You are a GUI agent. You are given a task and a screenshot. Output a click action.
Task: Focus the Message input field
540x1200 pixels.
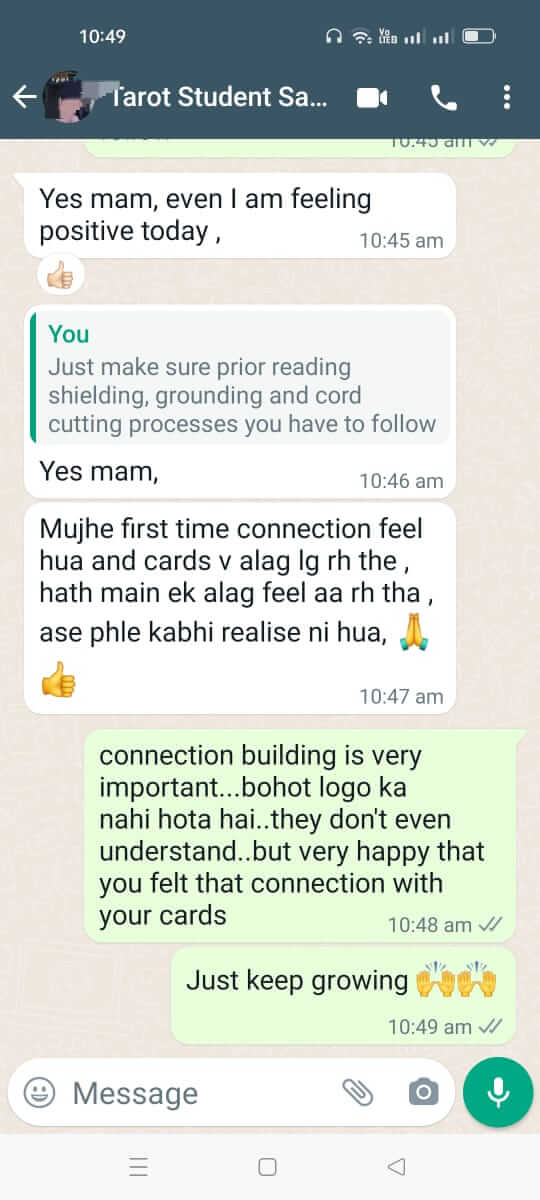(x=200, y=1092)
